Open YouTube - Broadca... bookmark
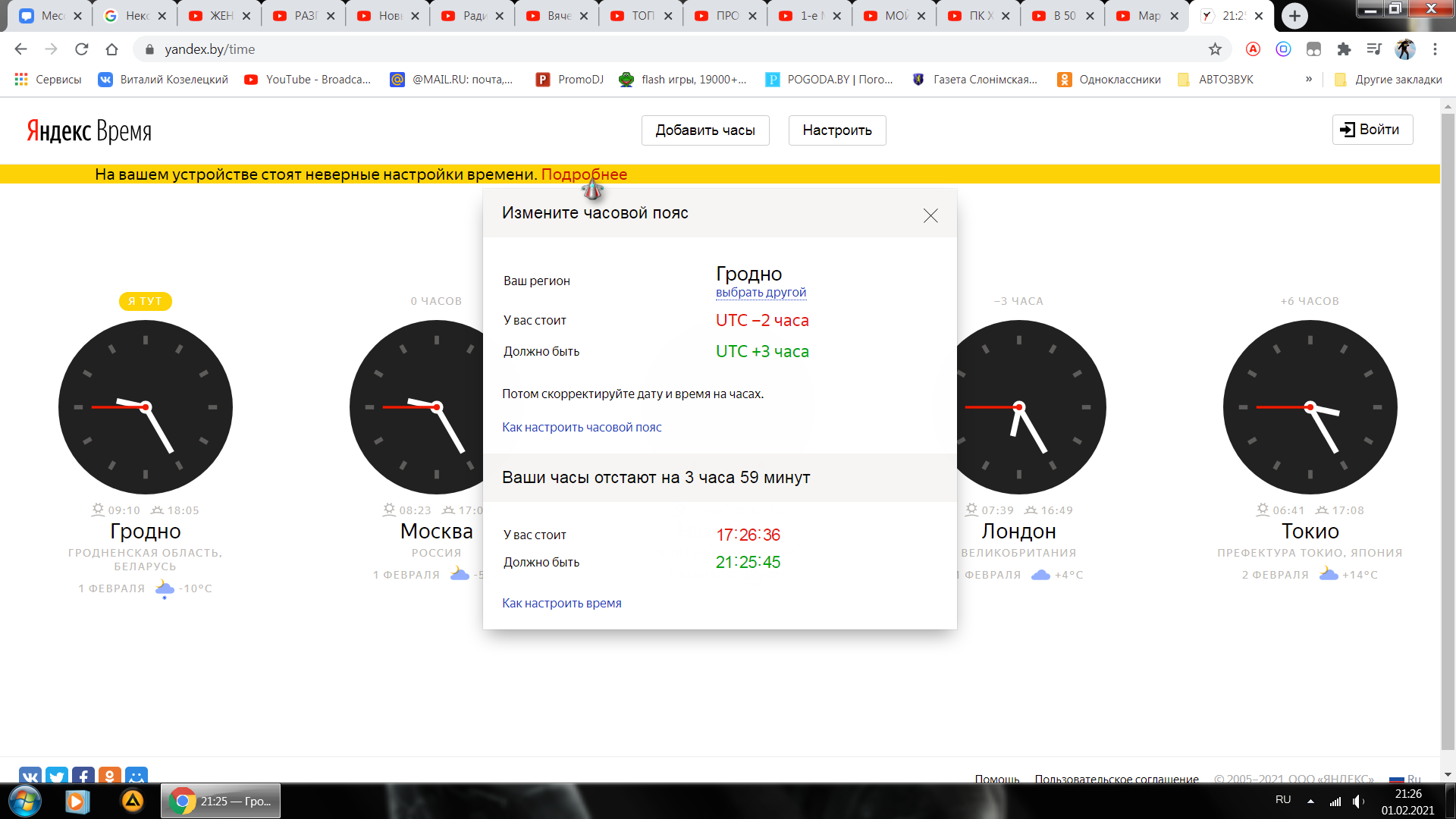 tap(307, 80)
